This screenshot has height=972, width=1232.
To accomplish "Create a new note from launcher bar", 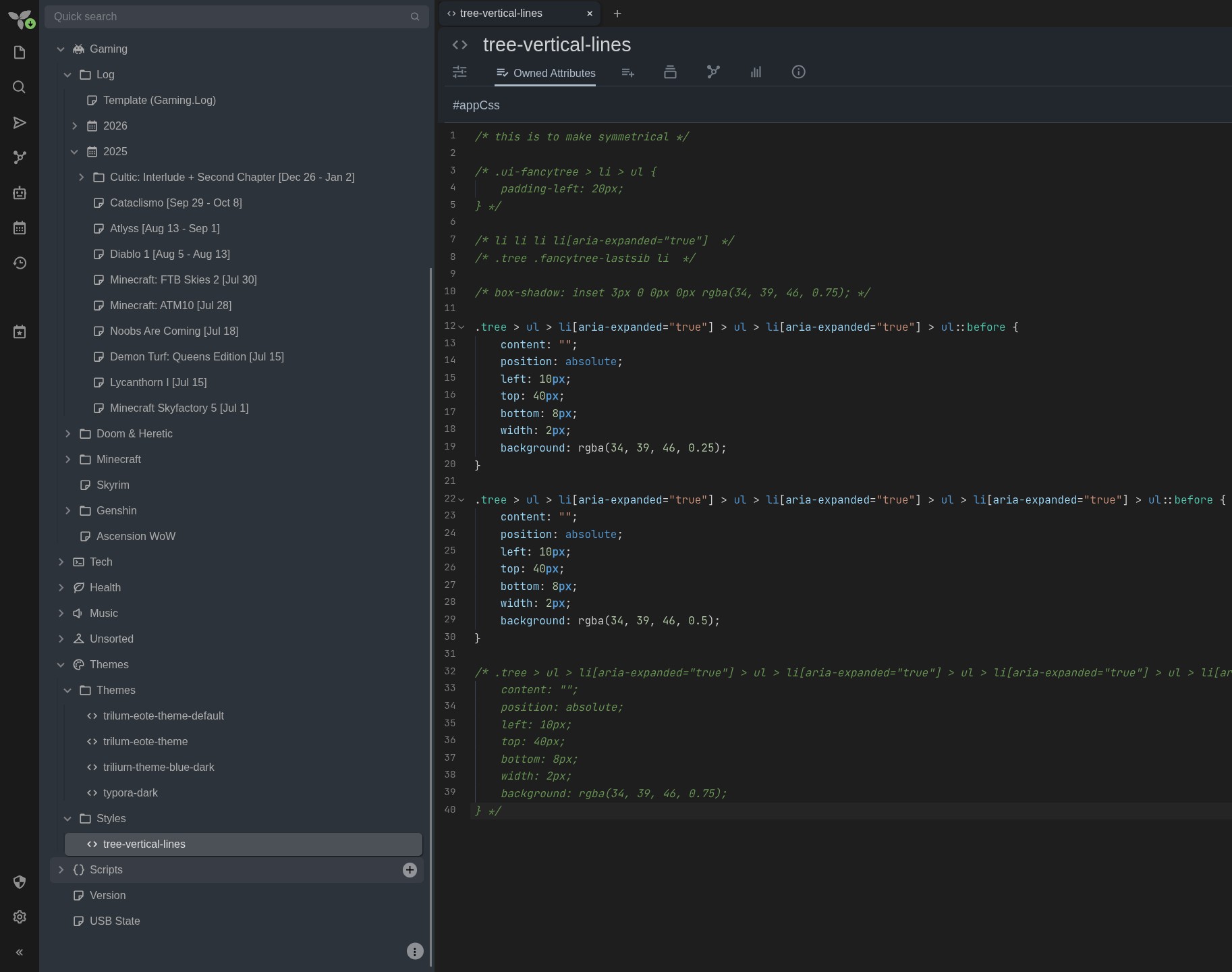I will (20, 53).
